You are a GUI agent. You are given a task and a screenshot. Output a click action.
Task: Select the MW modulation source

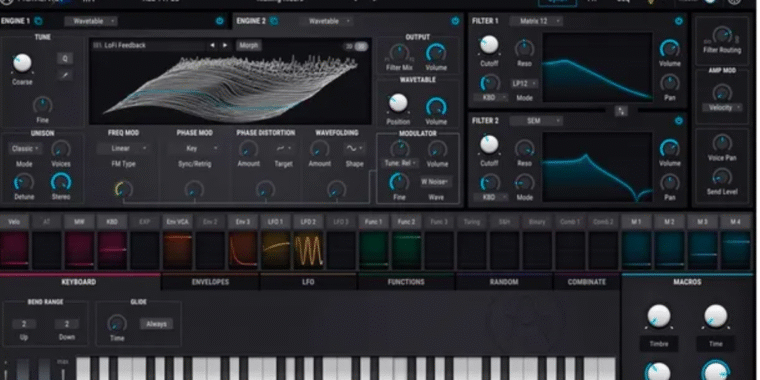(79, 222)
